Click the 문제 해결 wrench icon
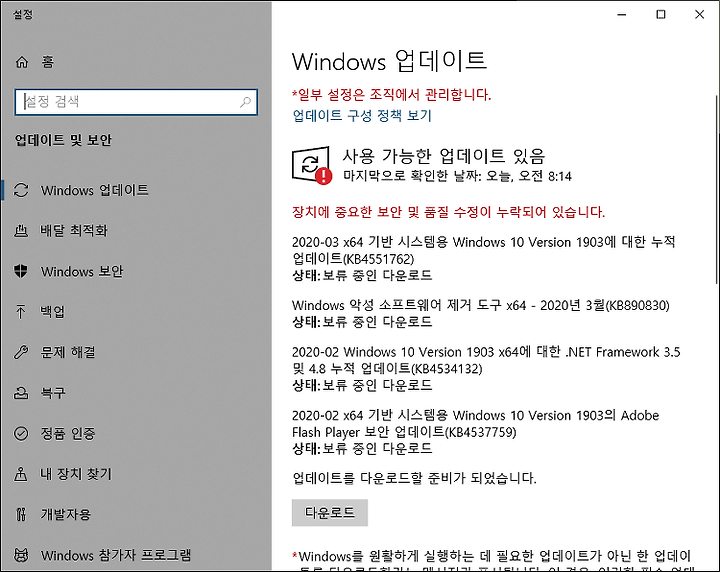This screenshot has height=572, width=720. pos(21,352)
